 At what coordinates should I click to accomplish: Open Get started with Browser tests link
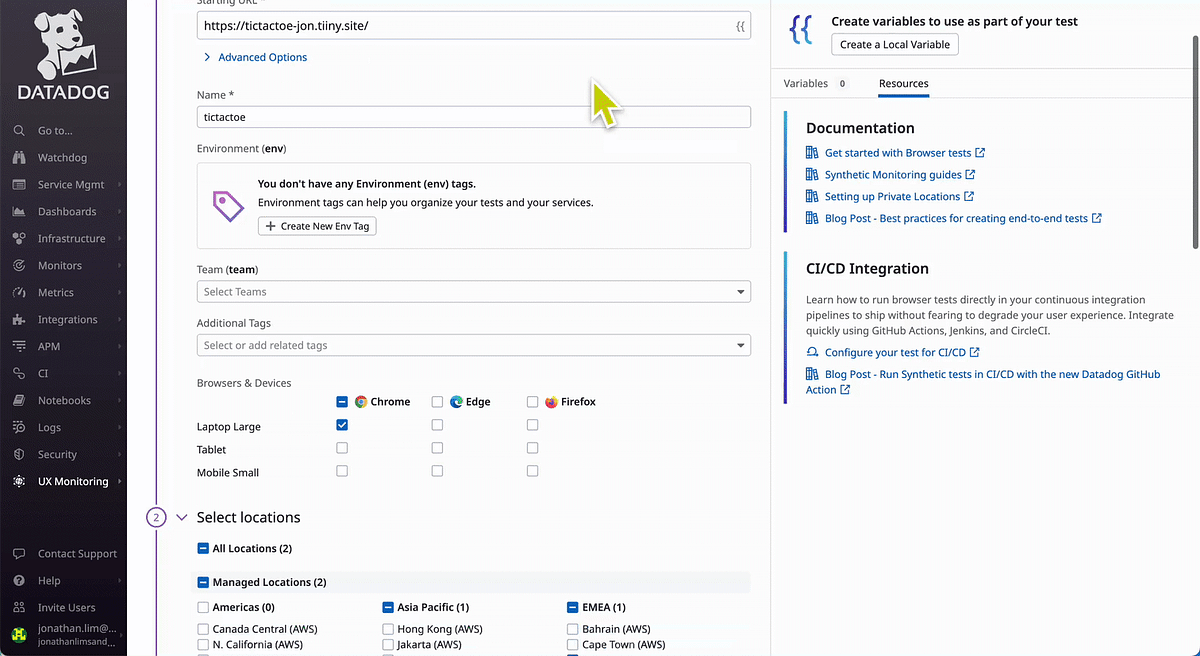pos(898,153)
